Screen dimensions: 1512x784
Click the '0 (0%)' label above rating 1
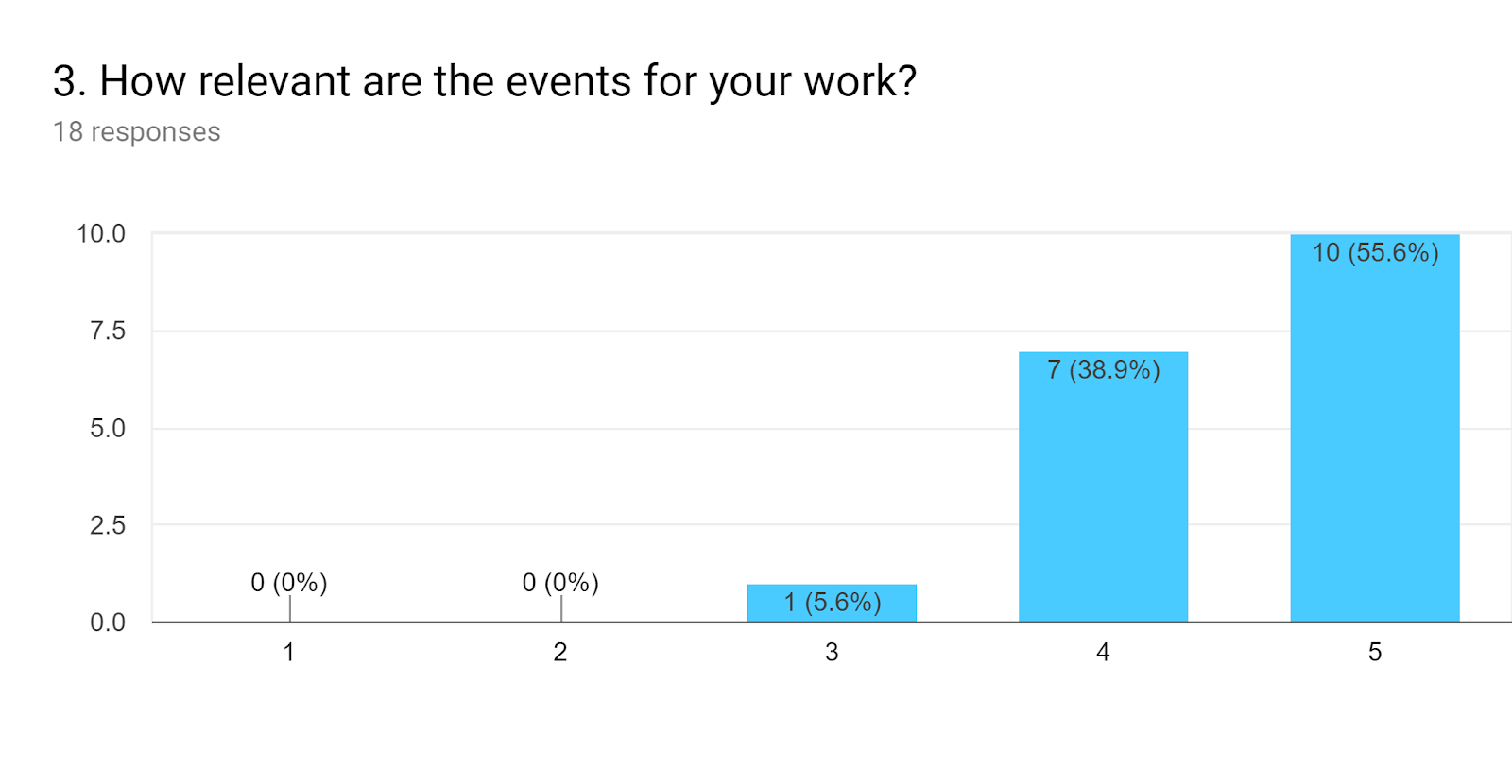(288, 583)
